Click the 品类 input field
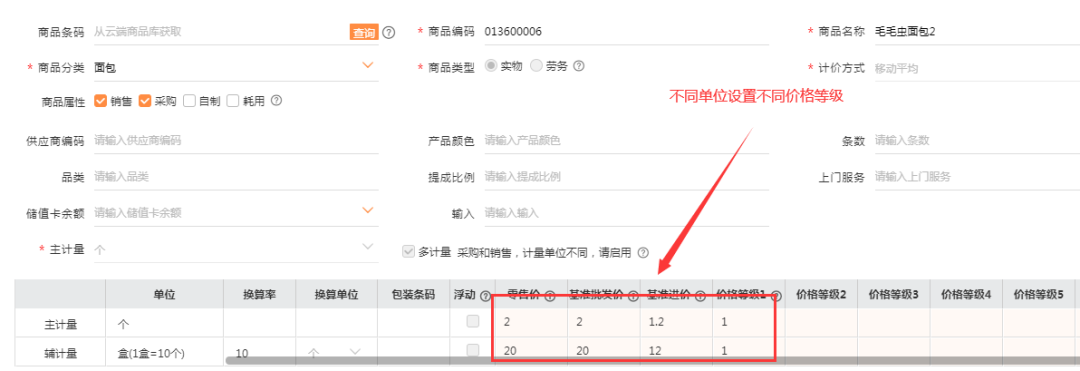This screenshot has width=1080, height=371. (236, 177)
